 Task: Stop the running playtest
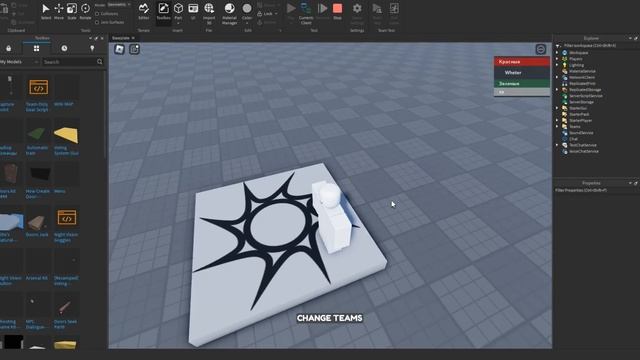coord(338,11)
